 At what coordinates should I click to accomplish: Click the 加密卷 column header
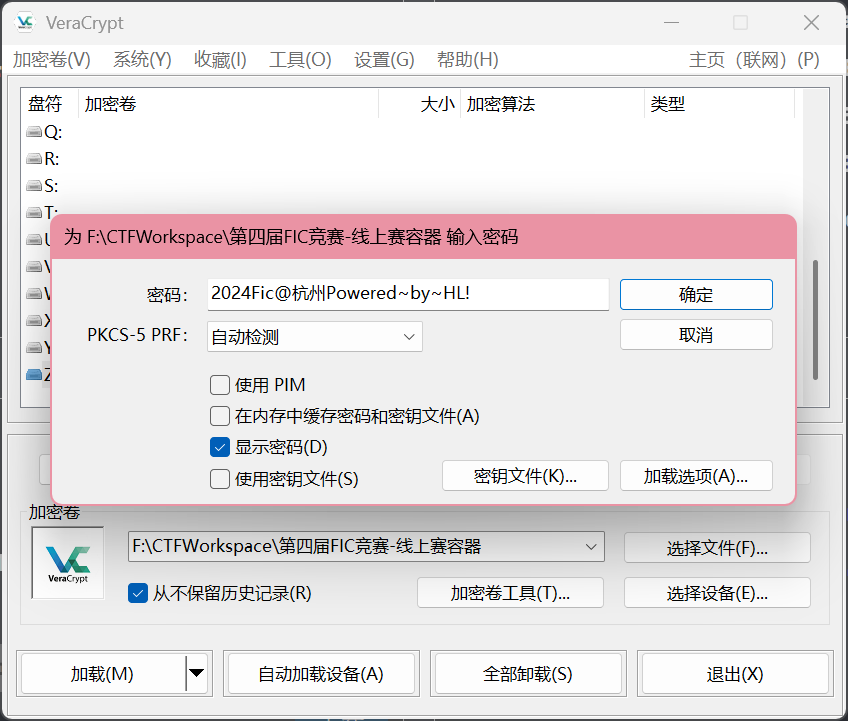pos(228,104)
